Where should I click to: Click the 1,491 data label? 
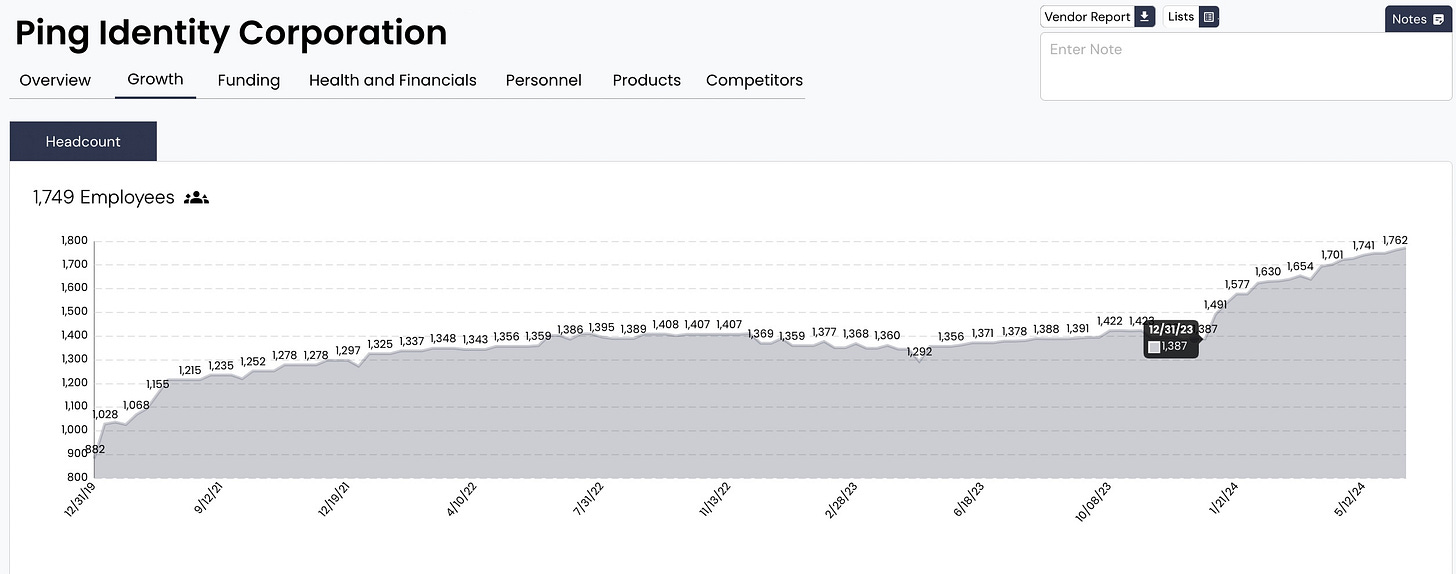pos(1215,305)
